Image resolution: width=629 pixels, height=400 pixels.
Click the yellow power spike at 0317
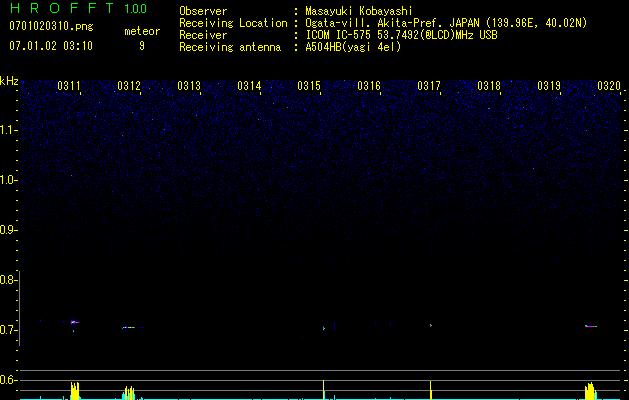tap(430, 390)
